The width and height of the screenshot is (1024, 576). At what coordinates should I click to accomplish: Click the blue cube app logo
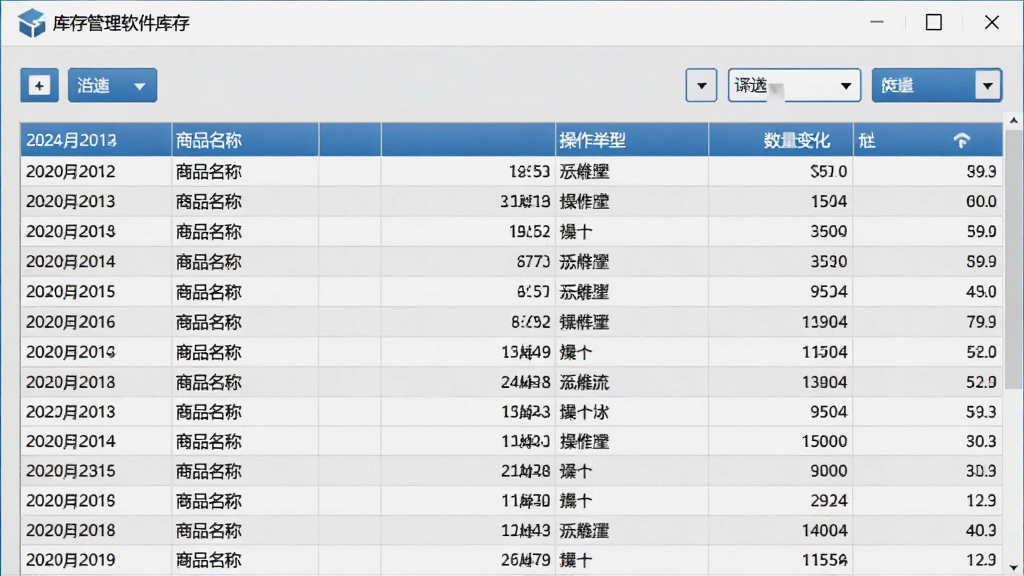click(x=31, y=23)
